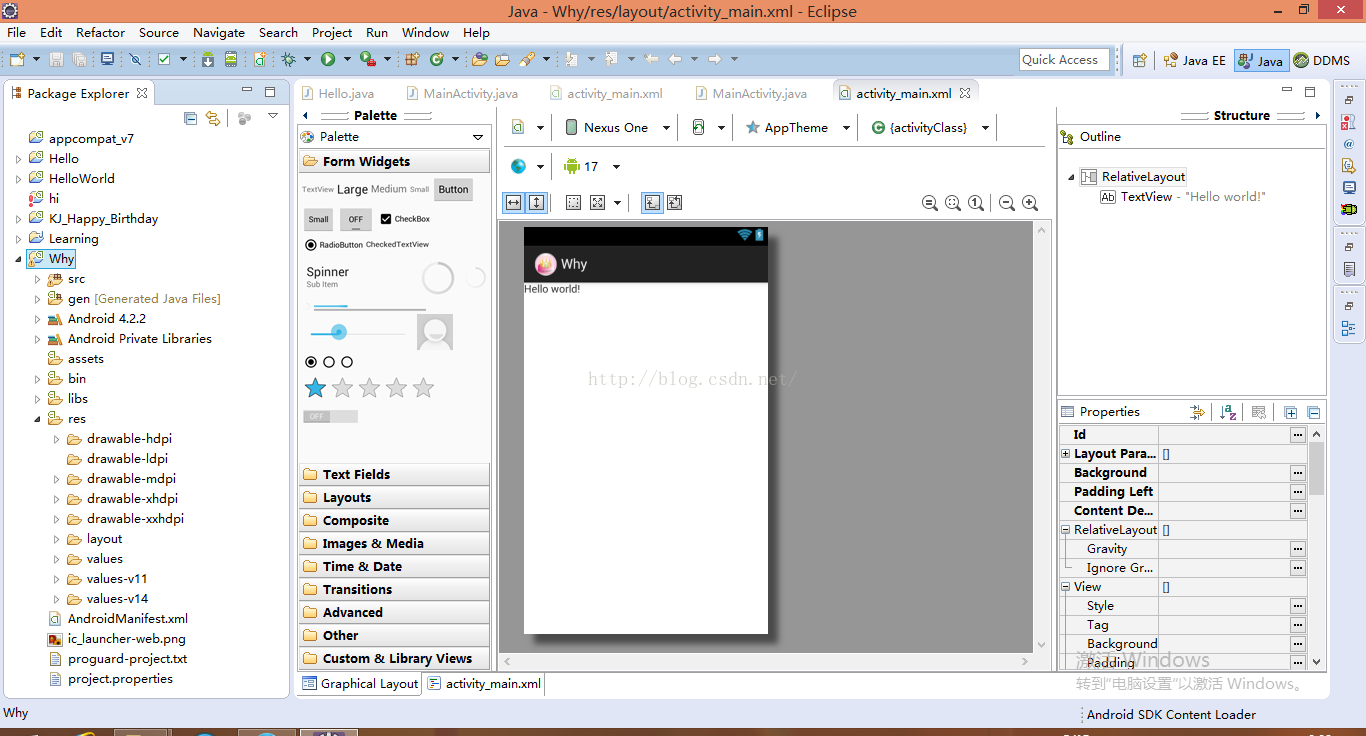Click Expand All icon in Properties panel

[x=1290, y=412]
